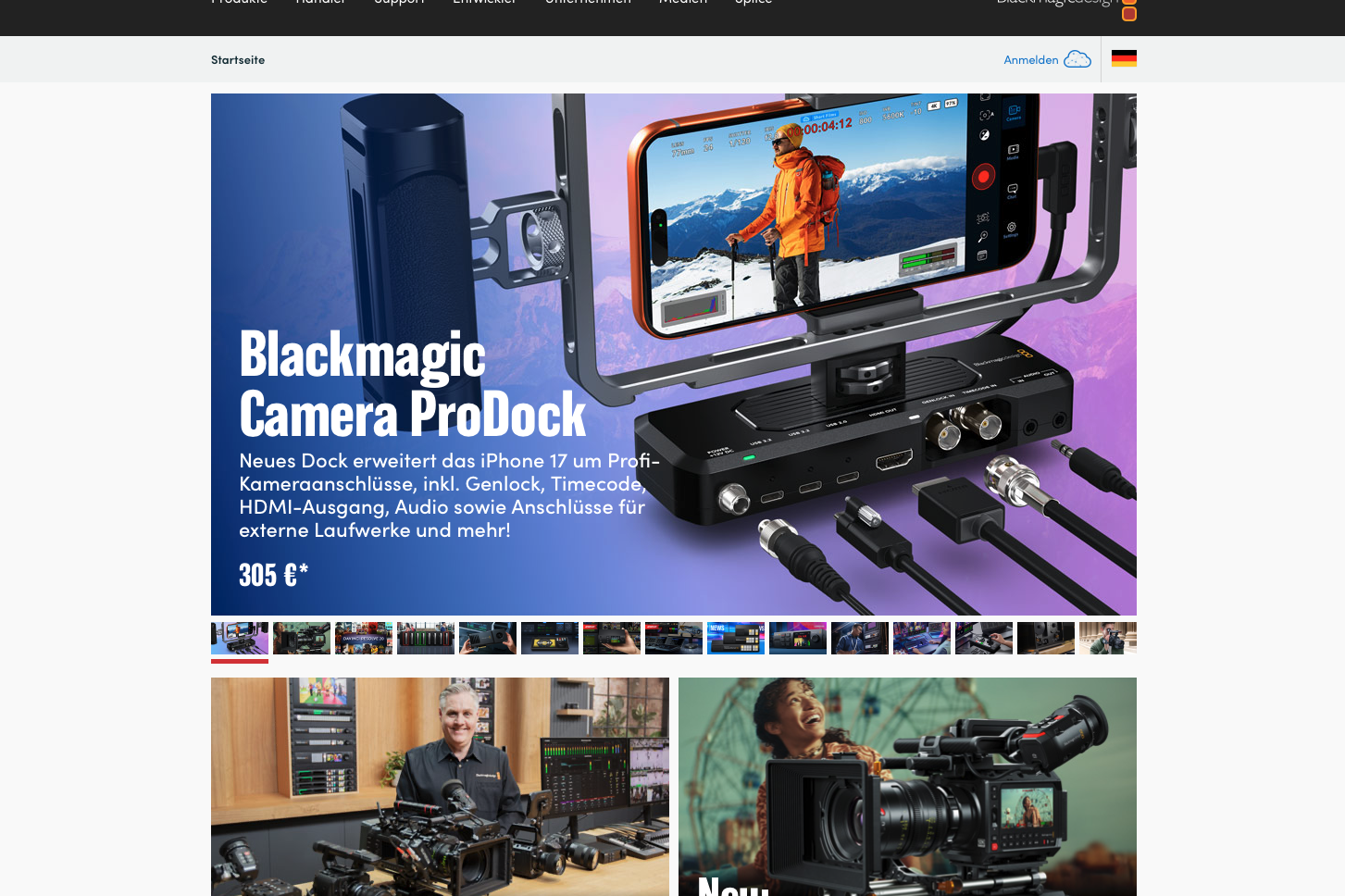This screenshot has width=1345, height=896.
Task: Open the promo tile with smiling woman and camera
Action: (x=907, y=787)
